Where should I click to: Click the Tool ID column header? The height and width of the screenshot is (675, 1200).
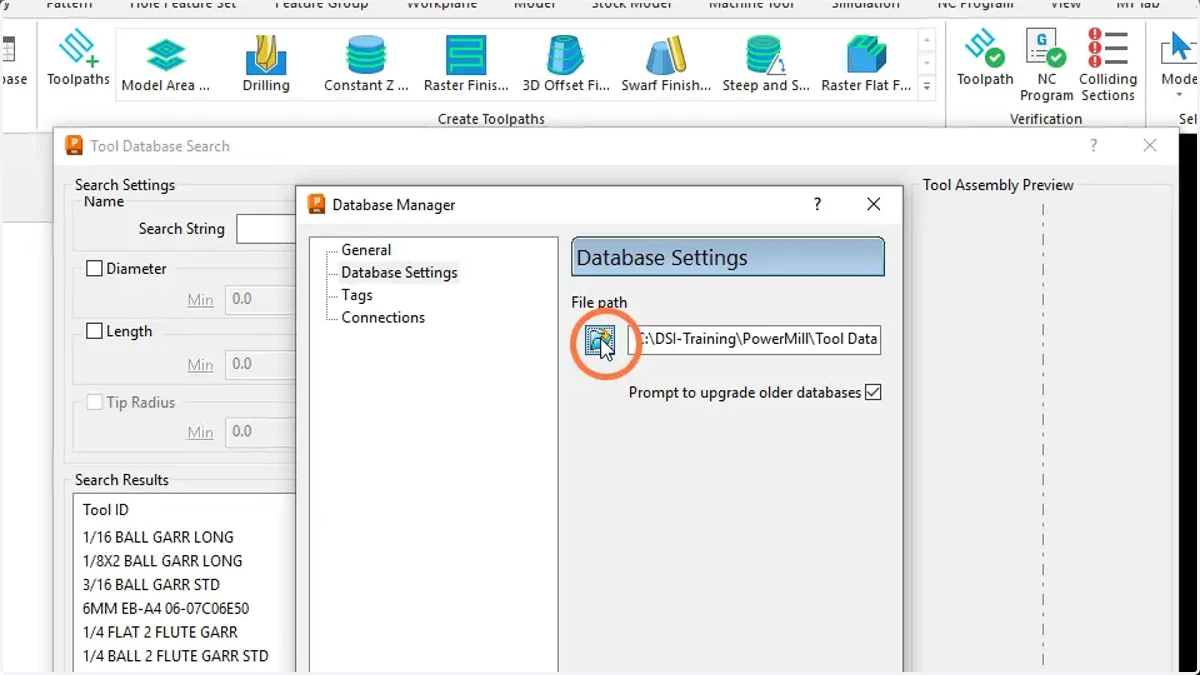(x=106, y=510)
